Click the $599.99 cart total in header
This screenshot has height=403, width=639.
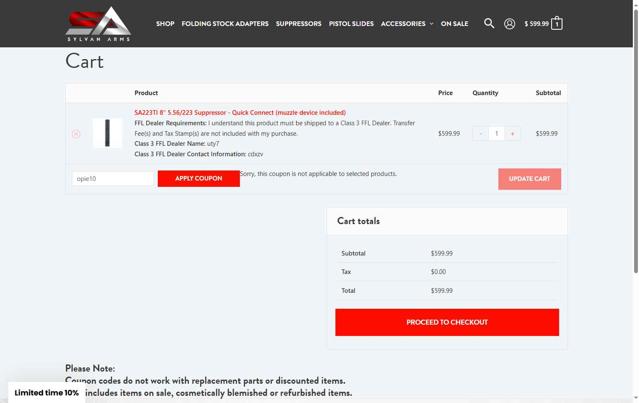point(536,24)
